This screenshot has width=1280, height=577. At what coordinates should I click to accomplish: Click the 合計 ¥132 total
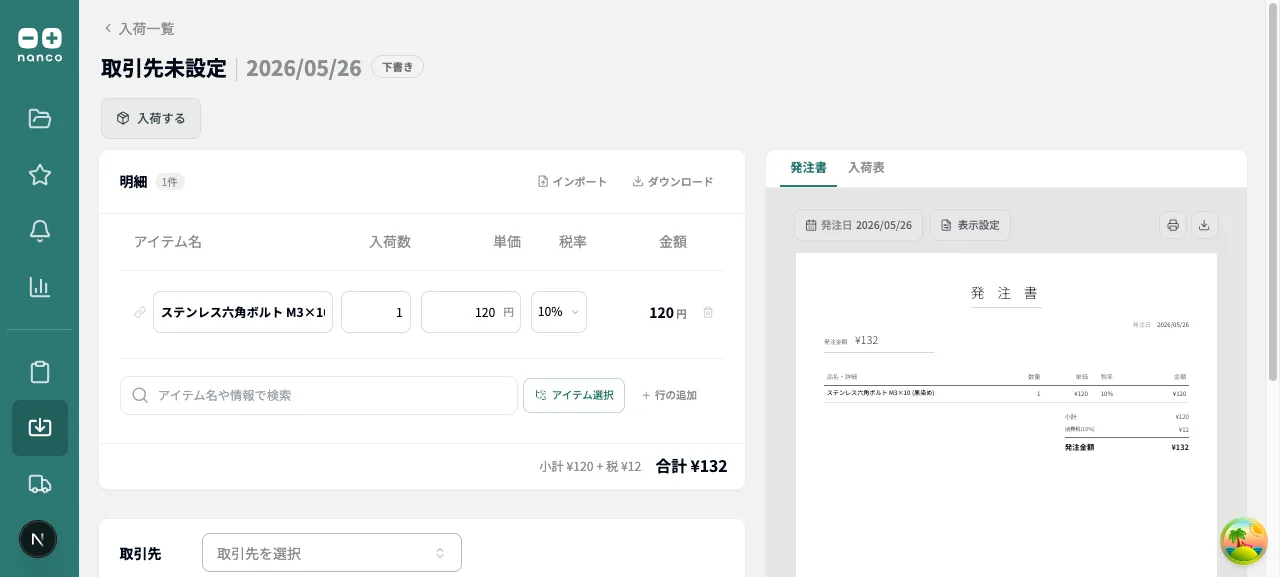691,466
